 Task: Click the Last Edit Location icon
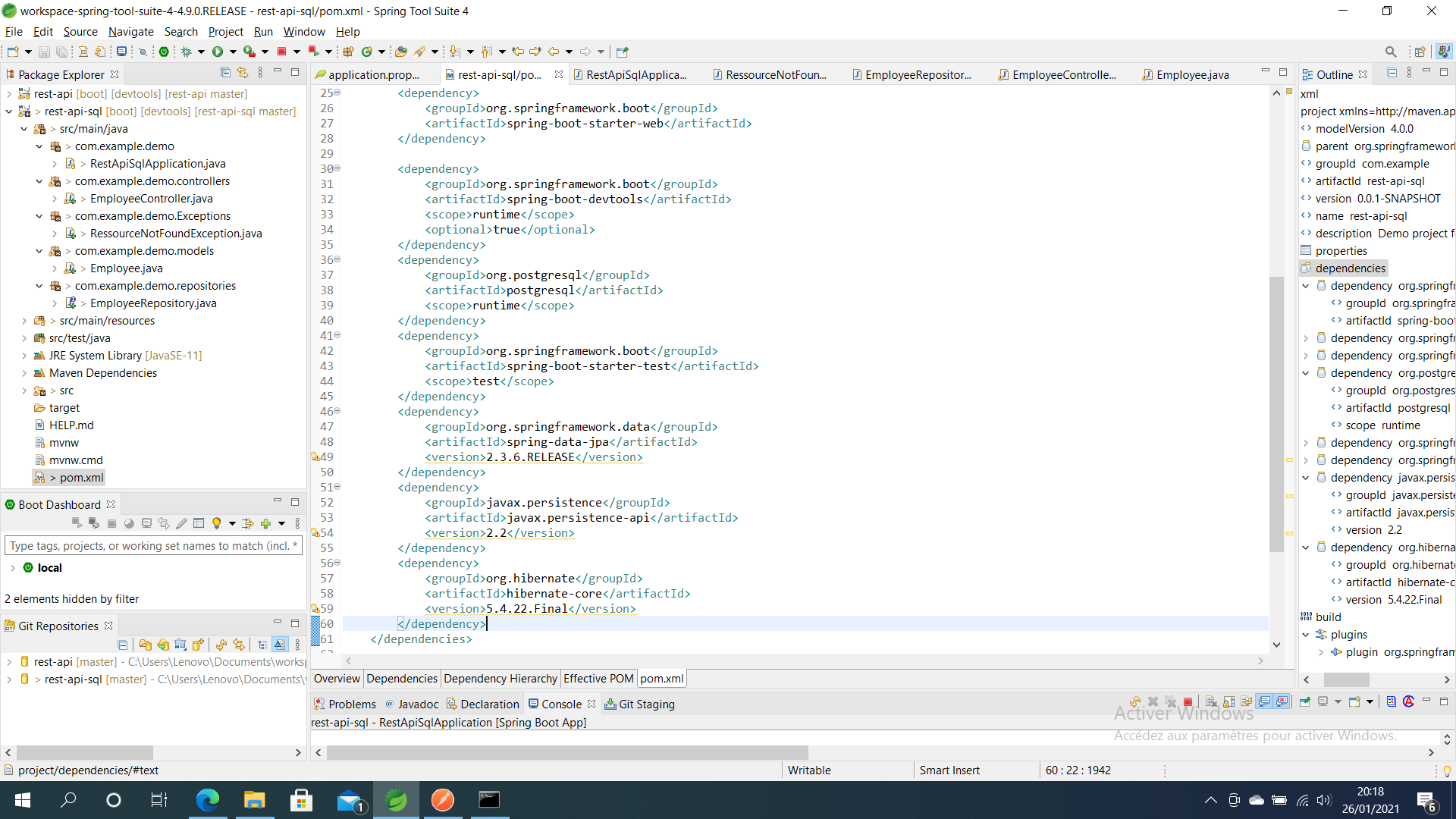click(518, 52)
